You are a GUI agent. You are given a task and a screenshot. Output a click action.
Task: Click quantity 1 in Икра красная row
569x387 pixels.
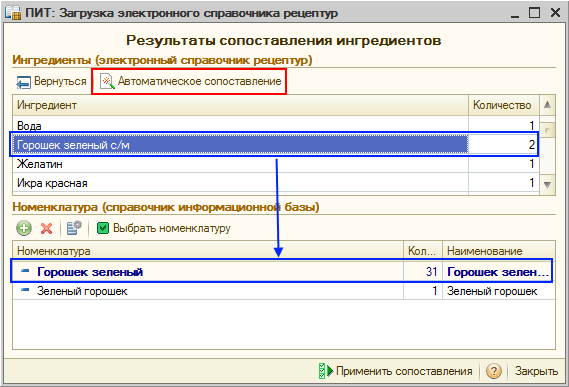[x=504, y=183]
